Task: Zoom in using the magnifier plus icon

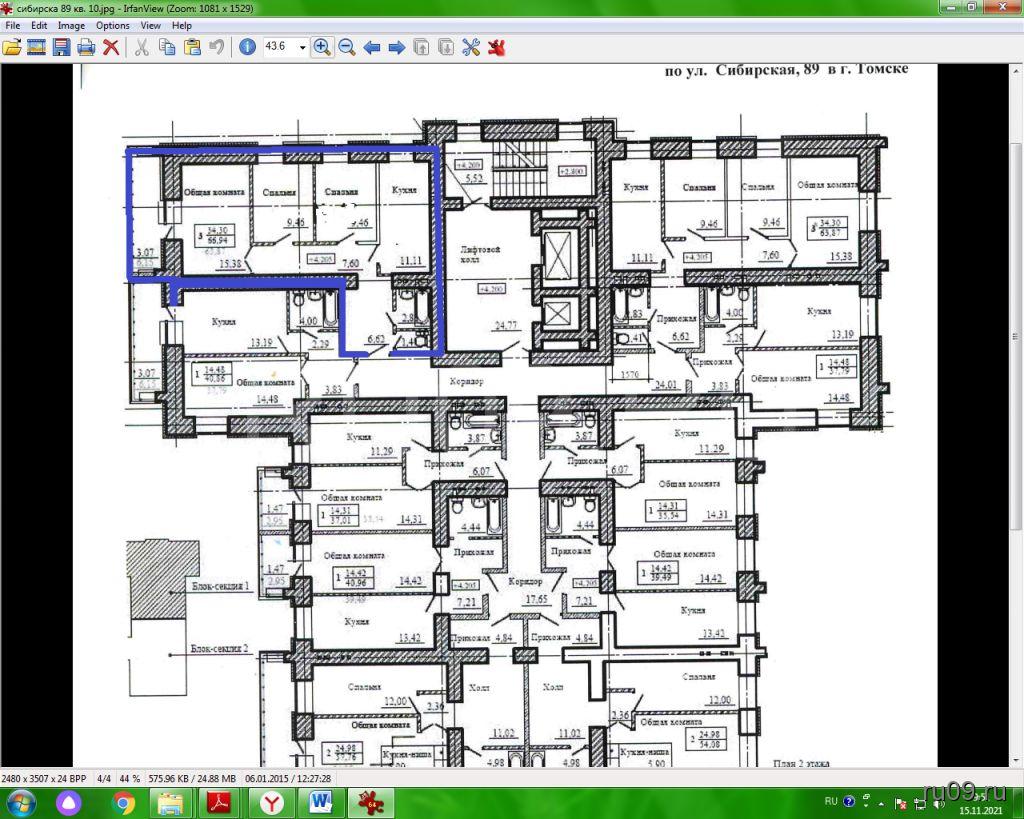Action: [322, 47]
